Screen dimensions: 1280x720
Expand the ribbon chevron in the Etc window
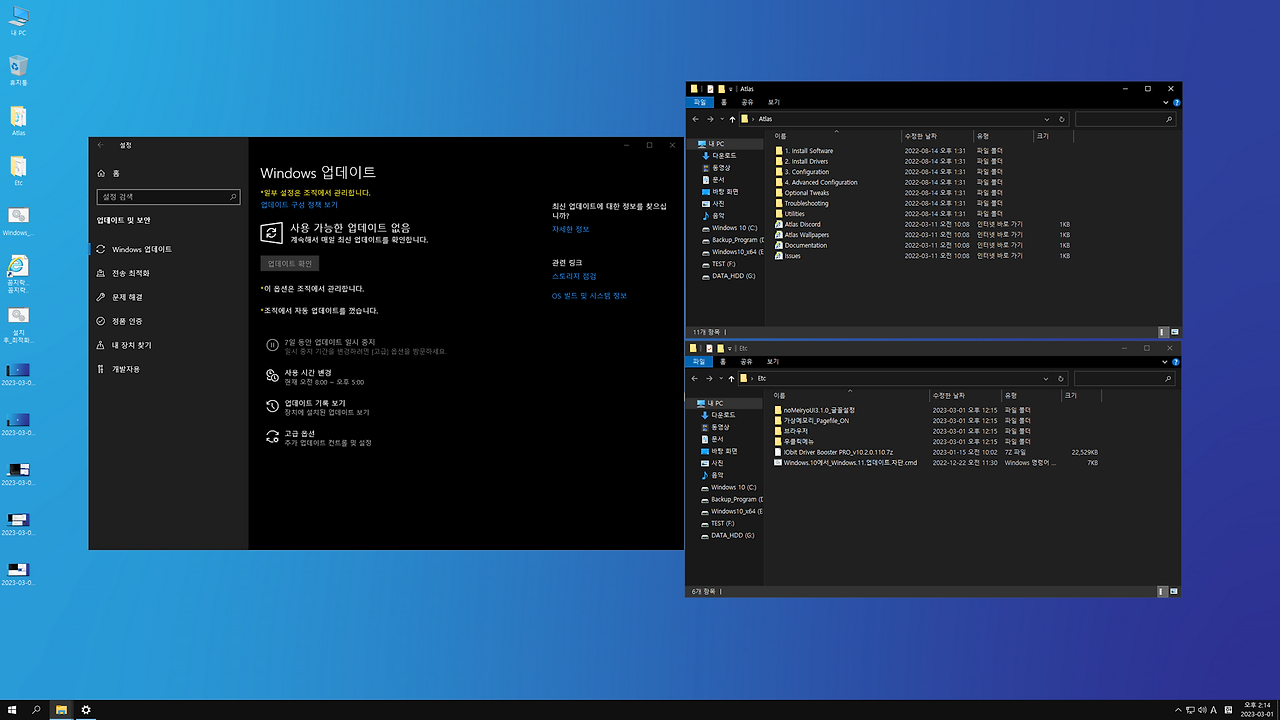pos(1164,360)
